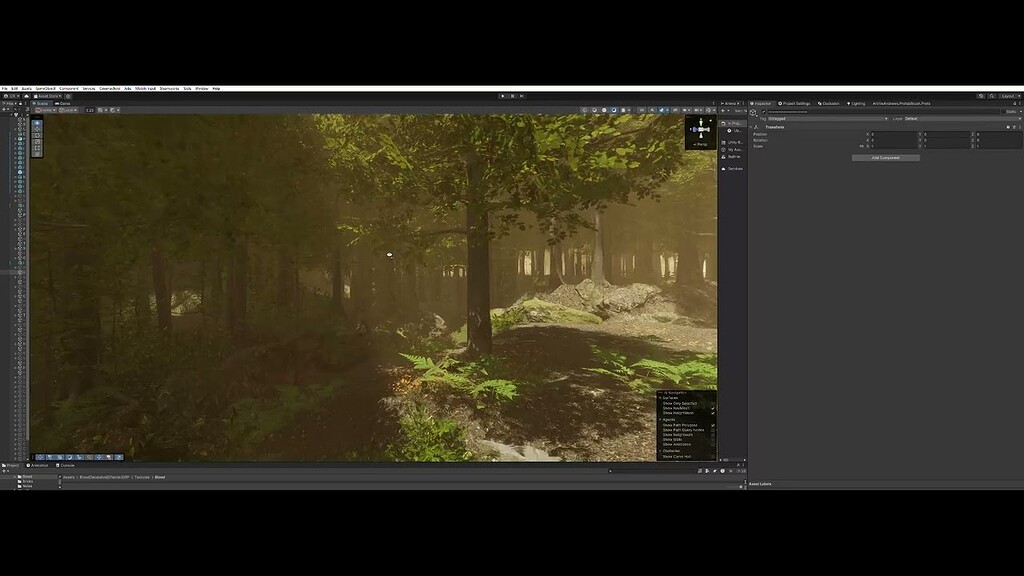Select the Rect Transform tool
This screenshot has height=576, width=1024.
point(38,147)
